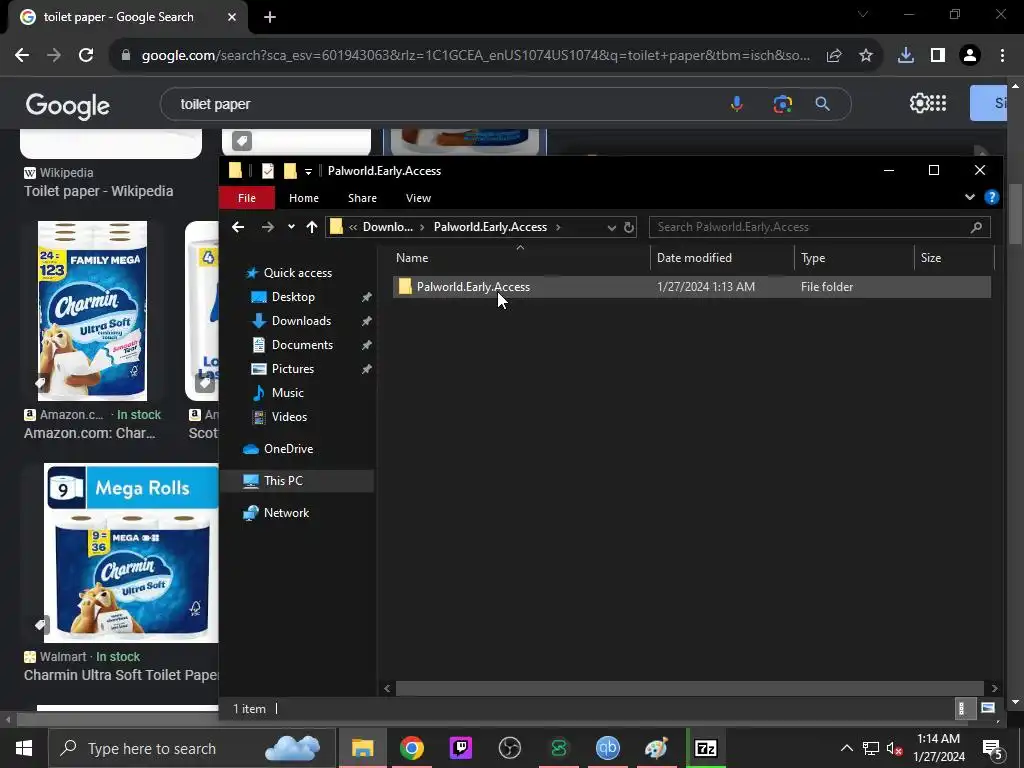1024x768 pixels.
Task: Go forward in File Explorer
Action: click(268, 227)
